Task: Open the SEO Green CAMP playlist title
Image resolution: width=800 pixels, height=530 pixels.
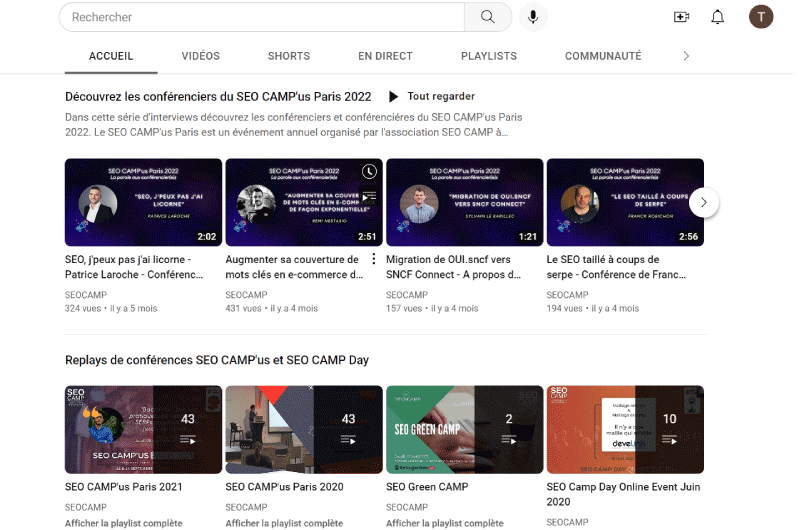Action: pyautogui.click(x=427, y=487)
